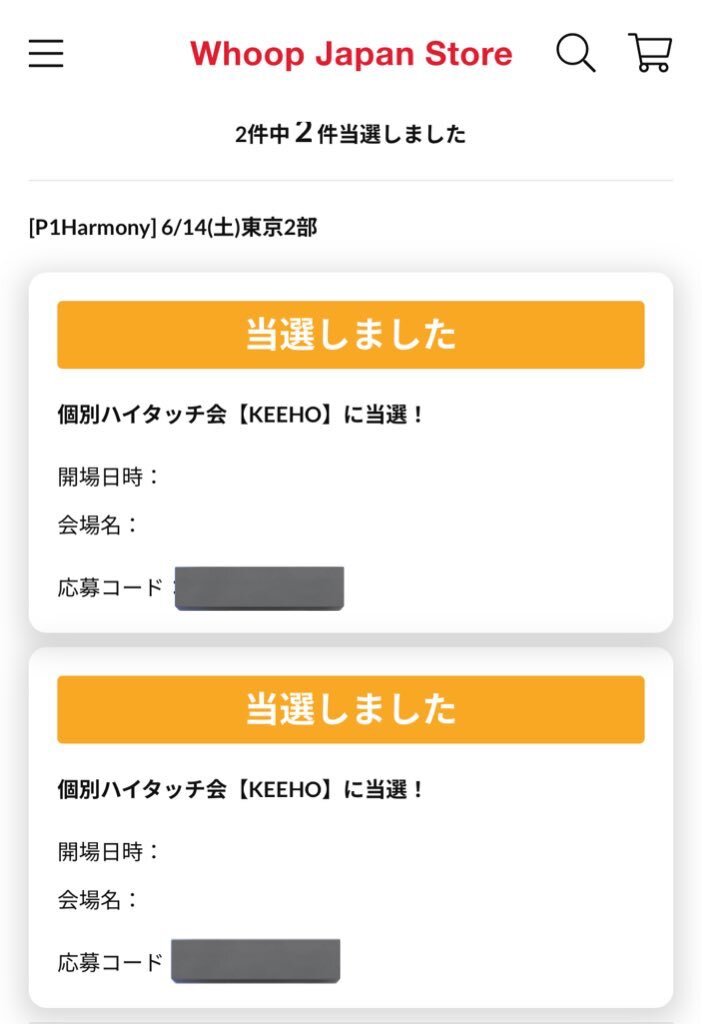Tap the first orange 当選しました banner
The width and height of the screenshot is (702, 1024).
tap(351, 335)
